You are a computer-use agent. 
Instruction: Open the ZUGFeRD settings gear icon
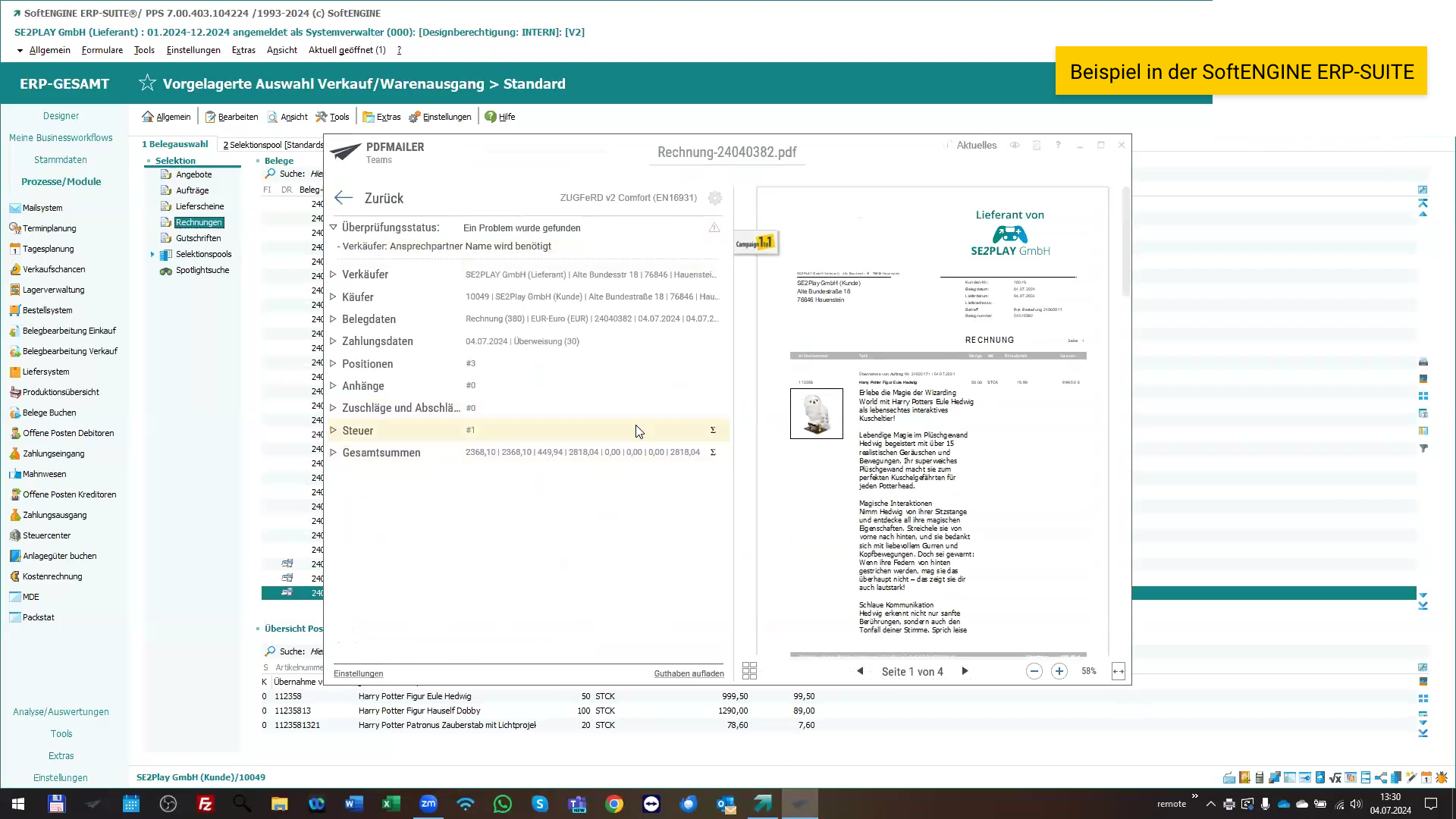714,198
